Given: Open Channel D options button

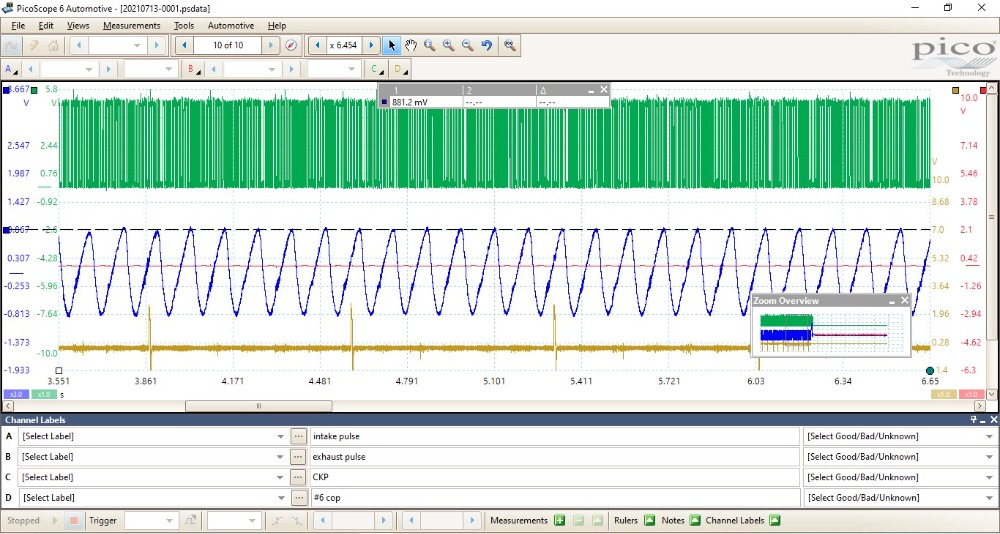Looking at the screenshot, I should tap(401, 69).
